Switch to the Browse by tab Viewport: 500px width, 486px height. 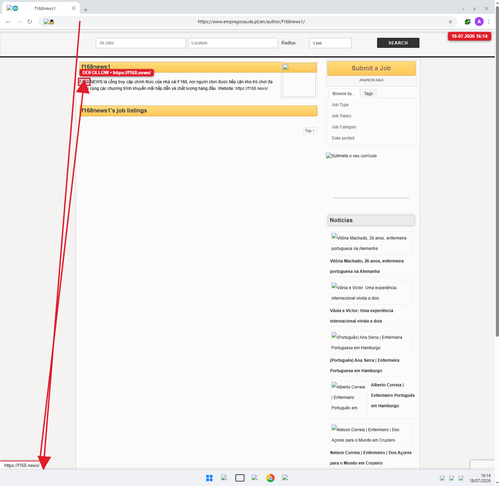point(344,94)
